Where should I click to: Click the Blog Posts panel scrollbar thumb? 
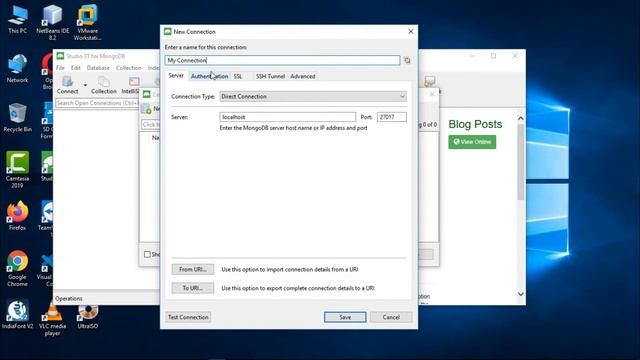pyautogui.click(x=521, y=162)
